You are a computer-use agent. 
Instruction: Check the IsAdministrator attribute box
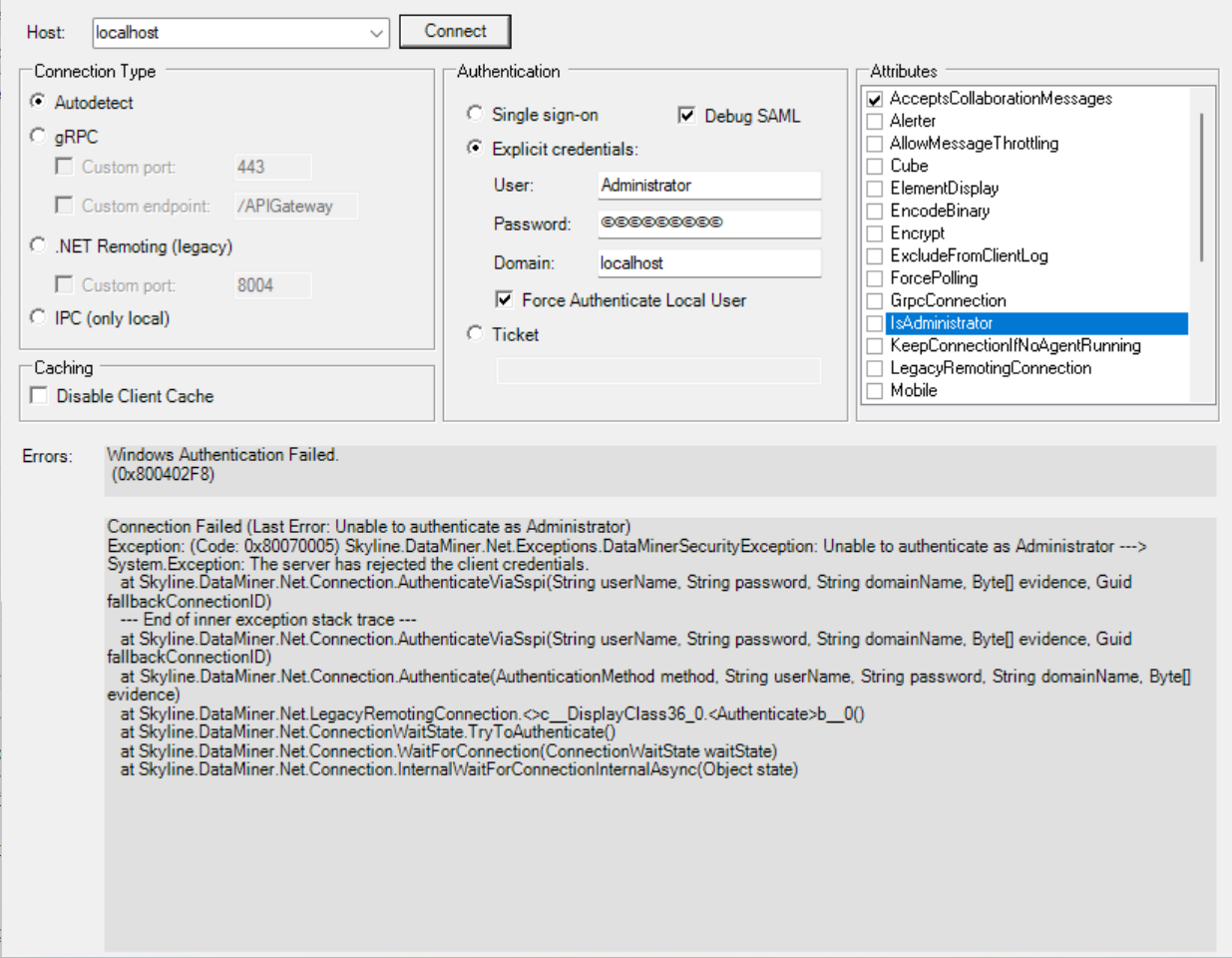[x=875, y=323]
